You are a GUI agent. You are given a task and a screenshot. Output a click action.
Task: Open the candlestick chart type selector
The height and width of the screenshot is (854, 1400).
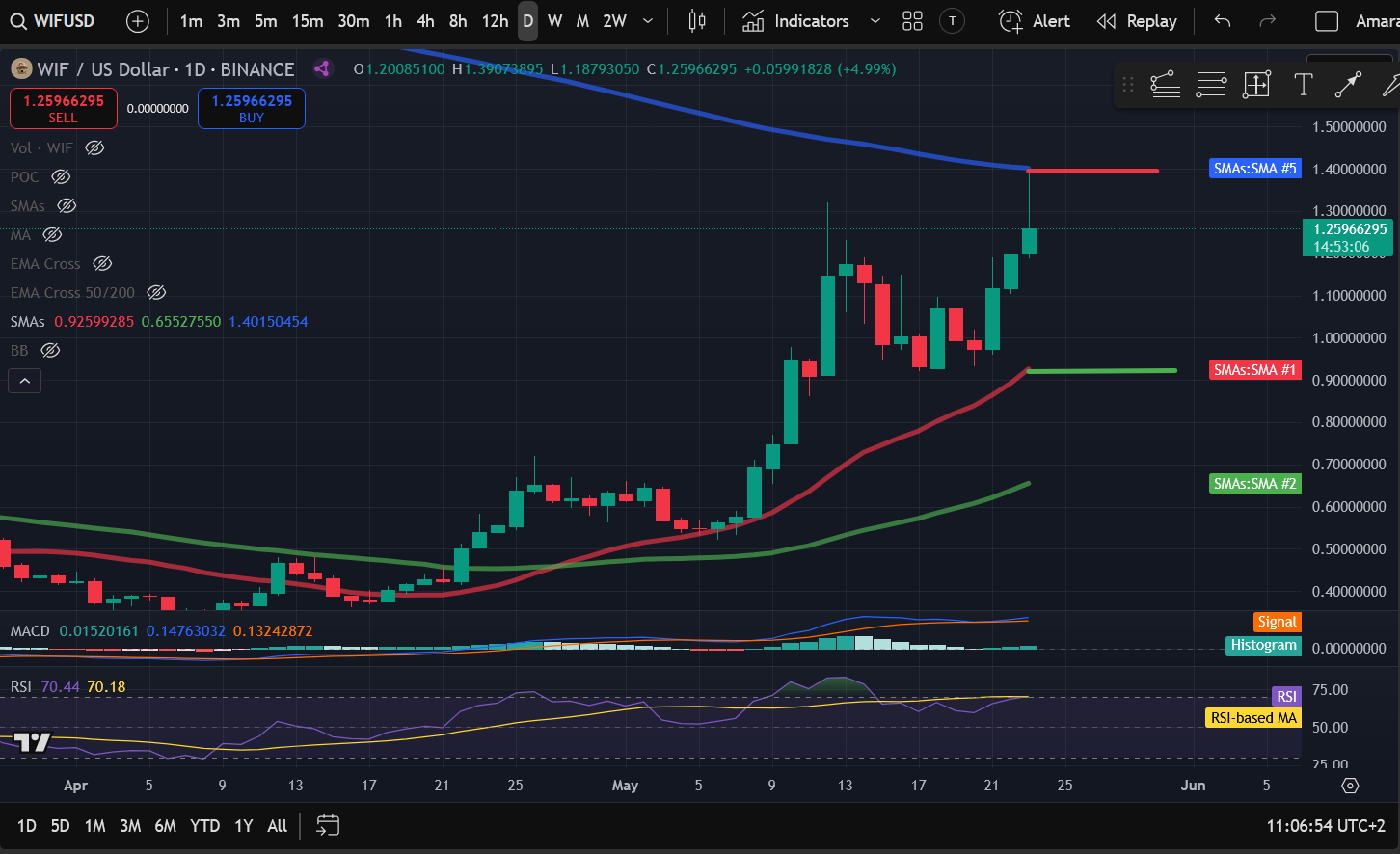697,21
